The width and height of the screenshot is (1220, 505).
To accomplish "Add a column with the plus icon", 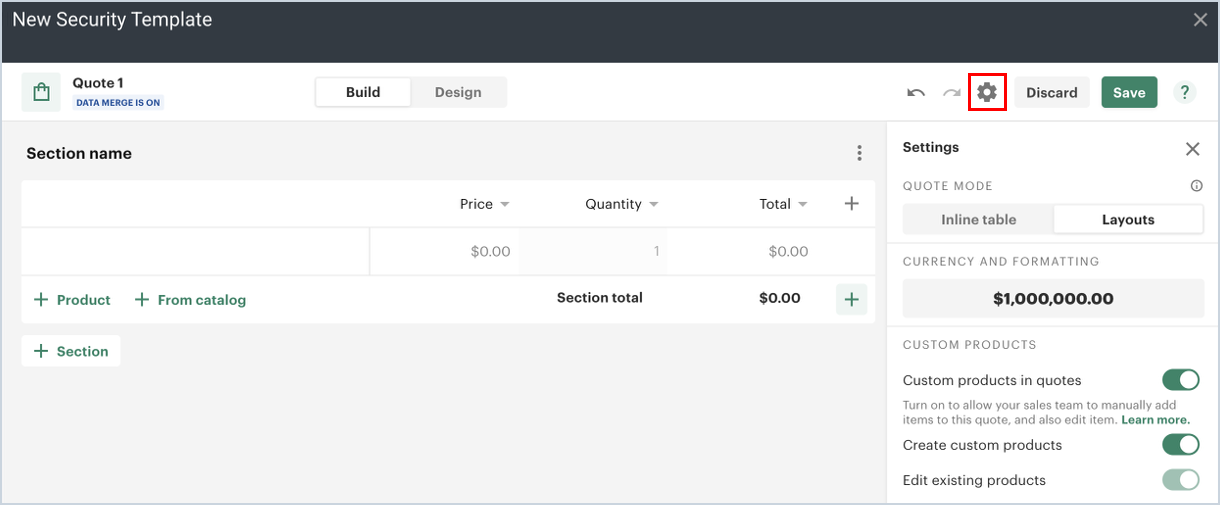I will [851, 204].
